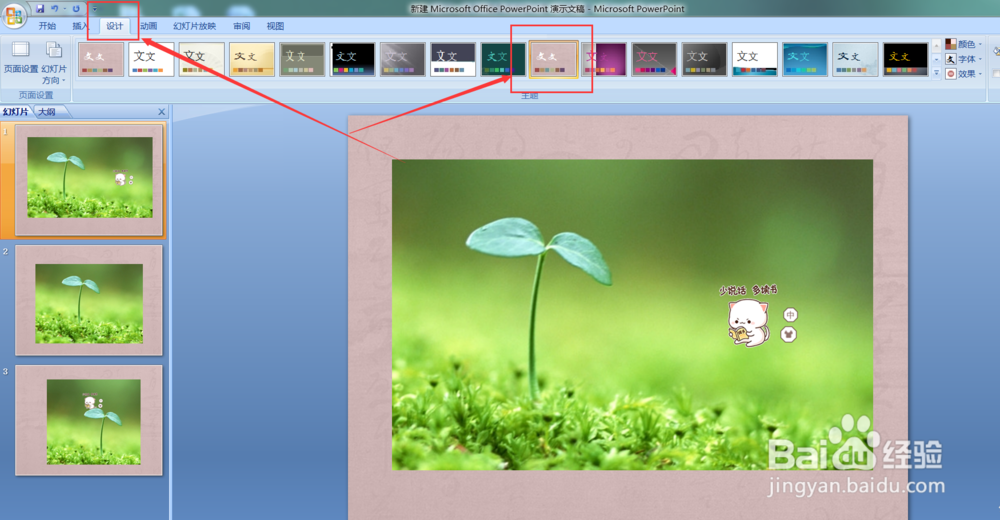Select slide 2 thumbnail

pos(89,300)
